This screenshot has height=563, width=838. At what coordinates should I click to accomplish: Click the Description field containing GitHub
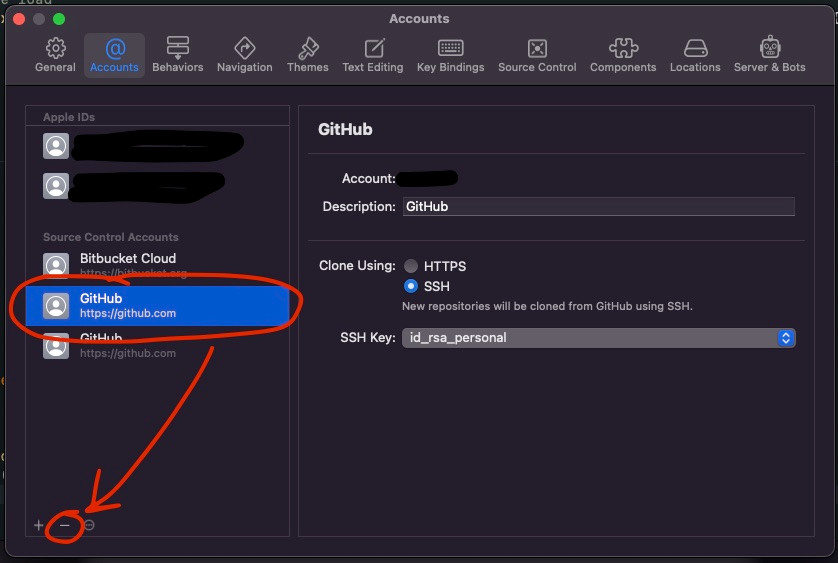click(x=599, y=206)
